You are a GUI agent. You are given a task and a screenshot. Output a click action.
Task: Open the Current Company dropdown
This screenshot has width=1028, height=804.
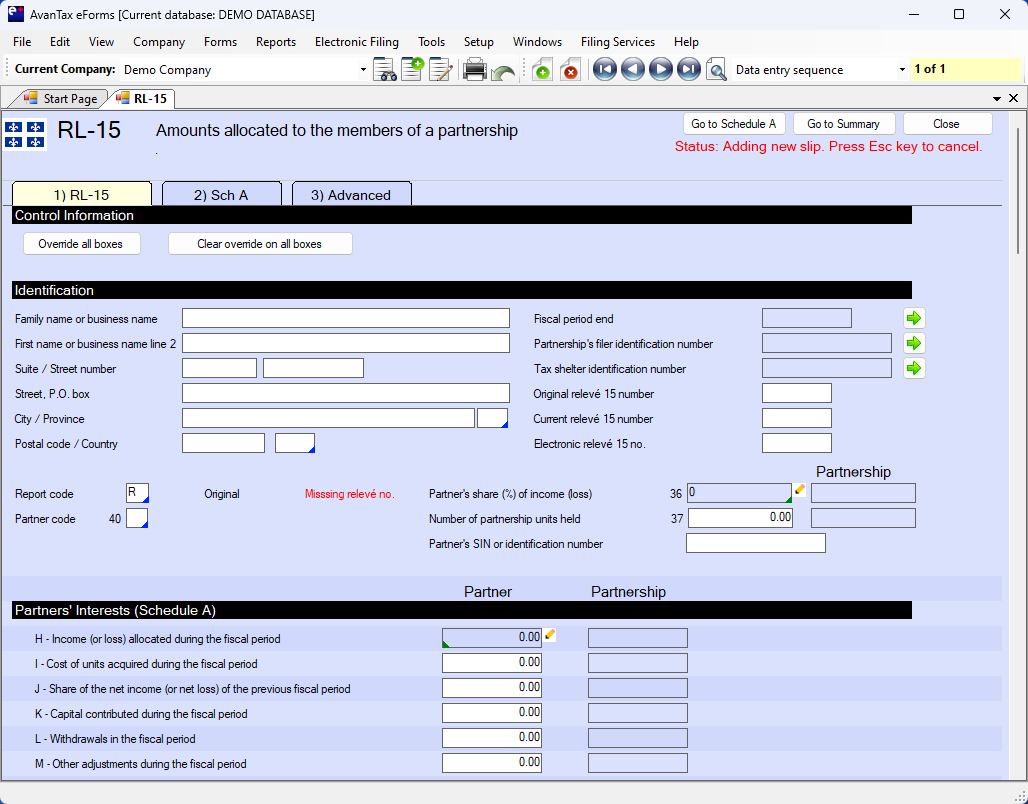coord(363,70)
